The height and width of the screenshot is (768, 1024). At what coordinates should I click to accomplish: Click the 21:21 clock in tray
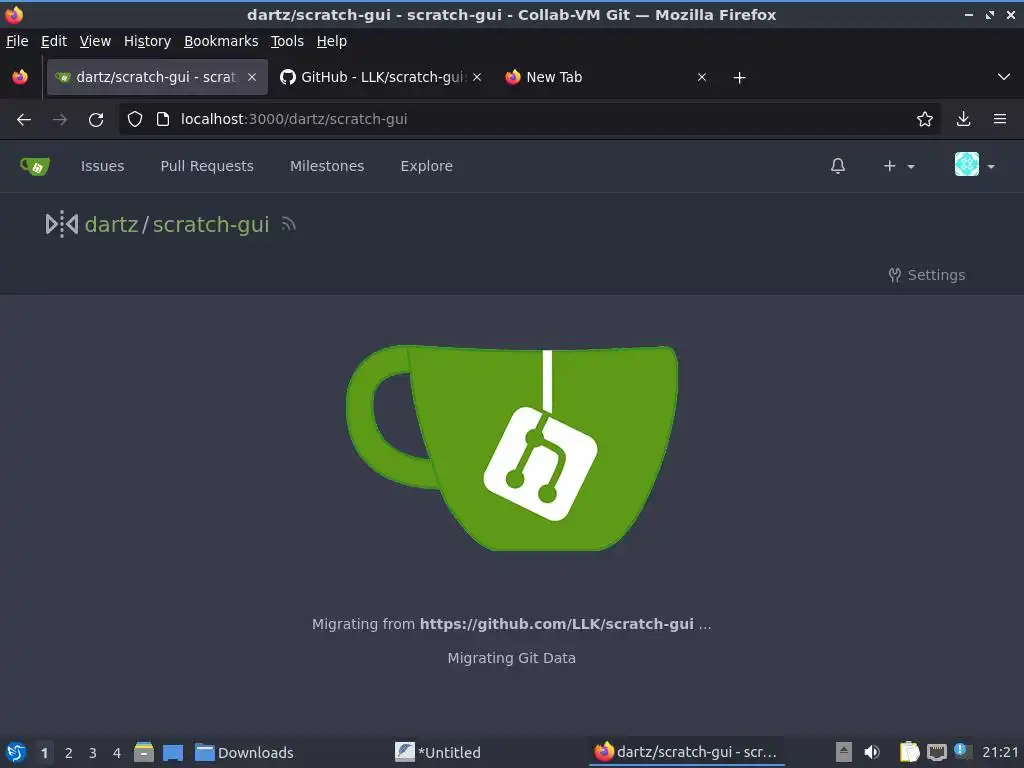1000,752
